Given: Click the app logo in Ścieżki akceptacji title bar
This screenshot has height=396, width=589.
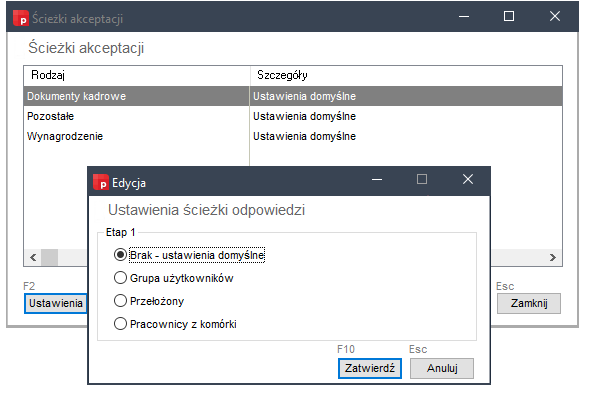Looking at the screenshot, I should point(21,18).
